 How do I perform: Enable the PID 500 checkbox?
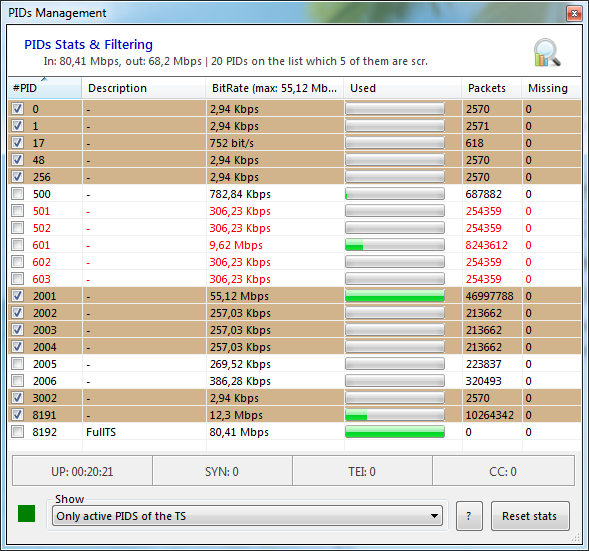[x=17, y=194]
